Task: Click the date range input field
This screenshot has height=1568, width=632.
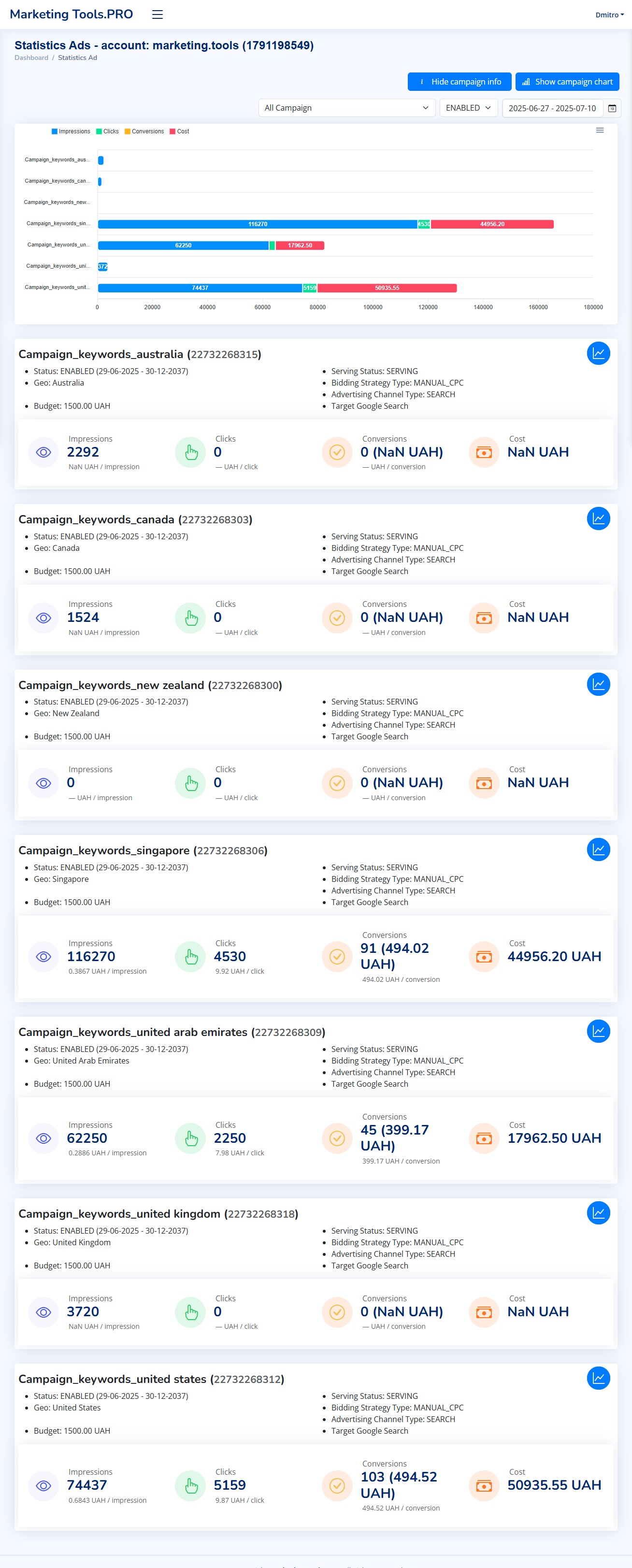Action: [x=552, y=108]
